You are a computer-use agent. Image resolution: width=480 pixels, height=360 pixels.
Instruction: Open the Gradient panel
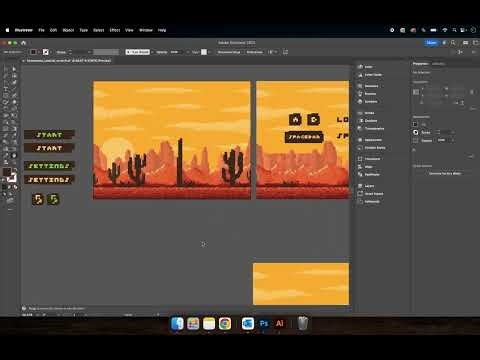[367, 121]
